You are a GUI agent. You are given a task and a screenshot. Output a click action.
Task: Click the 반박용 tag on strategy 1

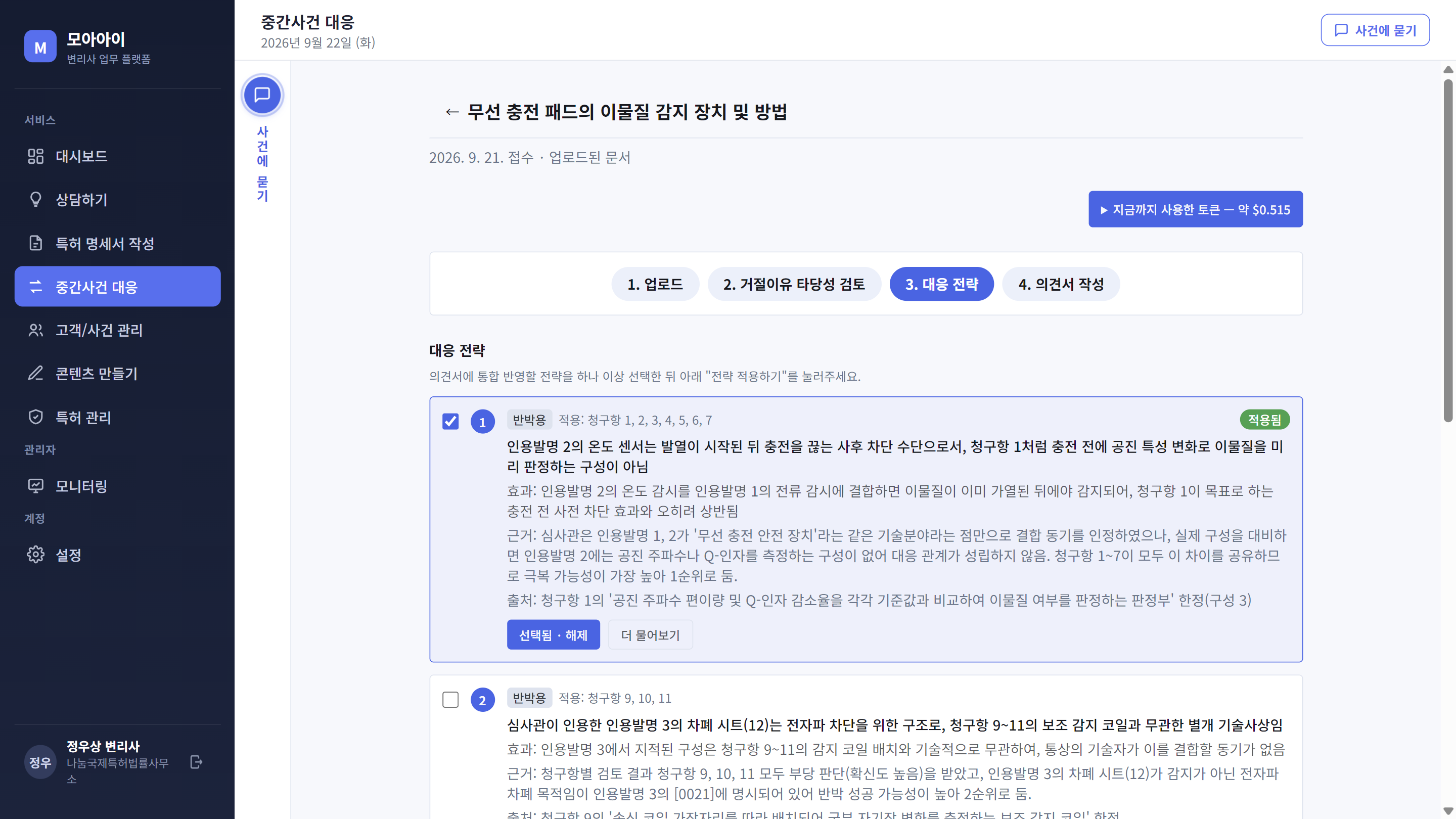(529, 420)
